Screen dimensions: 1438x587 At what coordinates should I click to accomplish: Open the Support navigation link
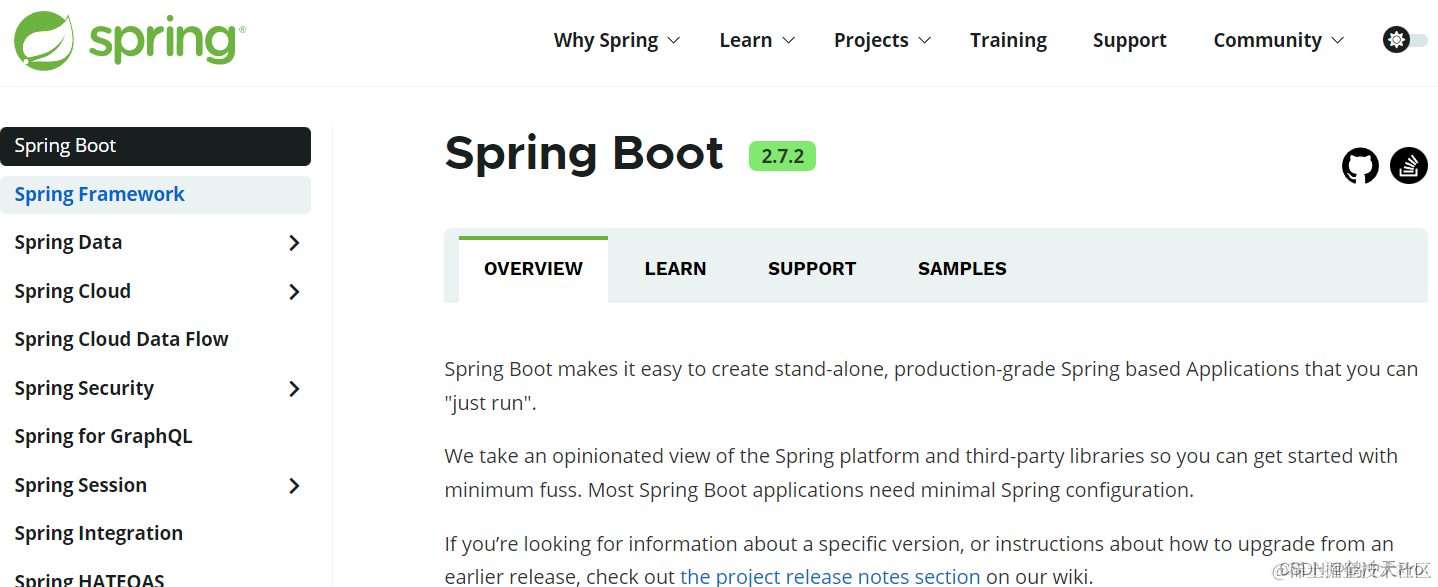tap(1130, 40)
